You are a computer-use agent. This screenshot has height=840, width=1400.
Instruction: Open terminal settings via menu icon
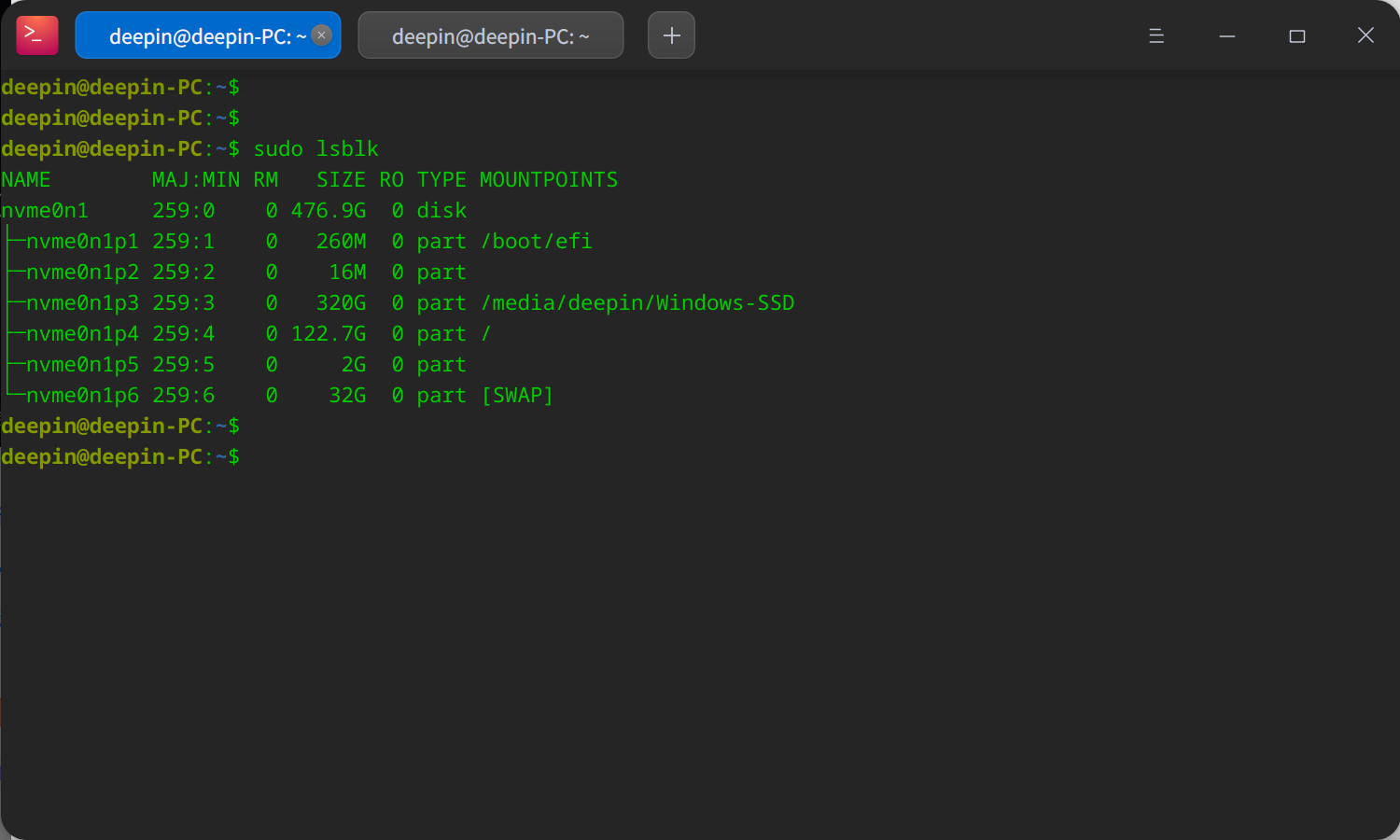(1156, 35)
